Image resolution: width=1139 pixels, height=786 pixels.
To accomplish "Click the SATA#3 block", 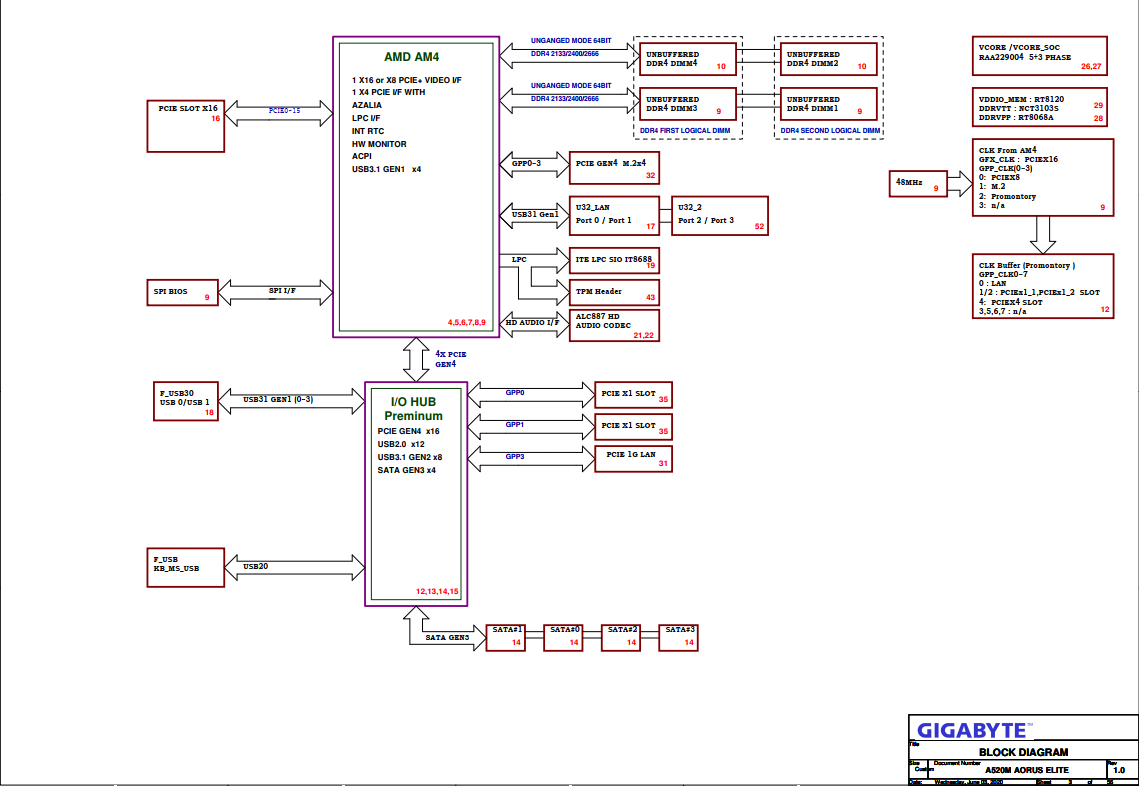I will point(678,637).
